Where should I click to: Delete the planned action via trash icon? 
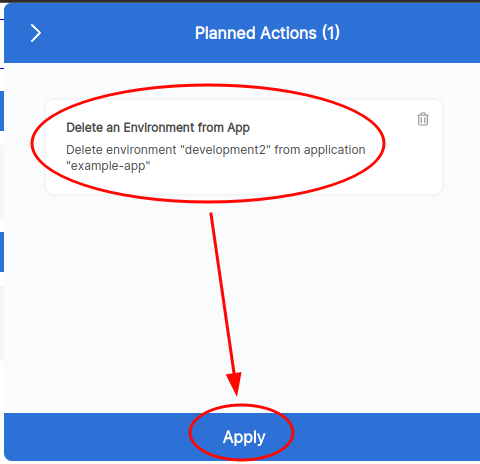click(423, 119)
